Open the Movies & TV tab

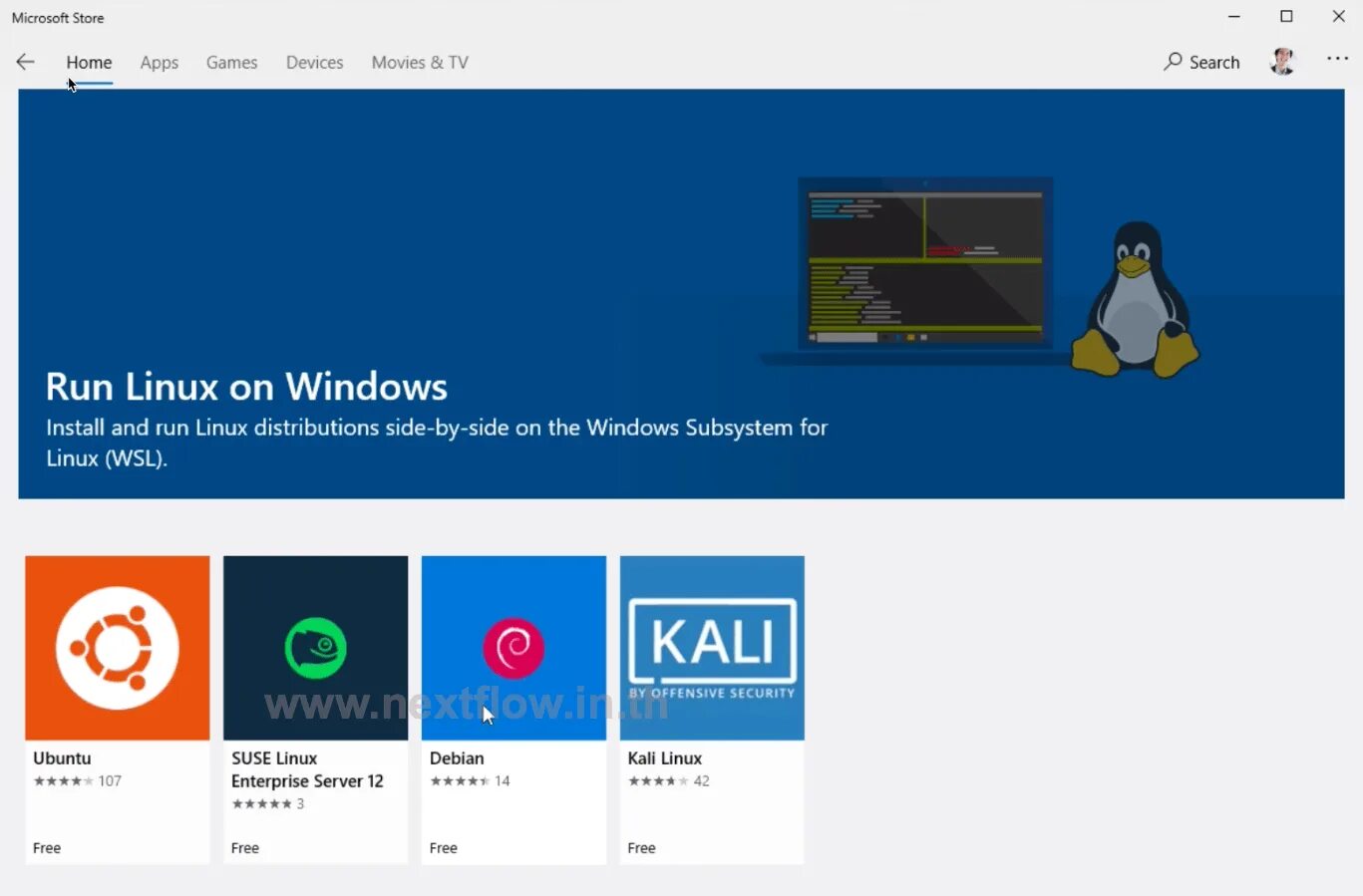[x=420, y=62]
